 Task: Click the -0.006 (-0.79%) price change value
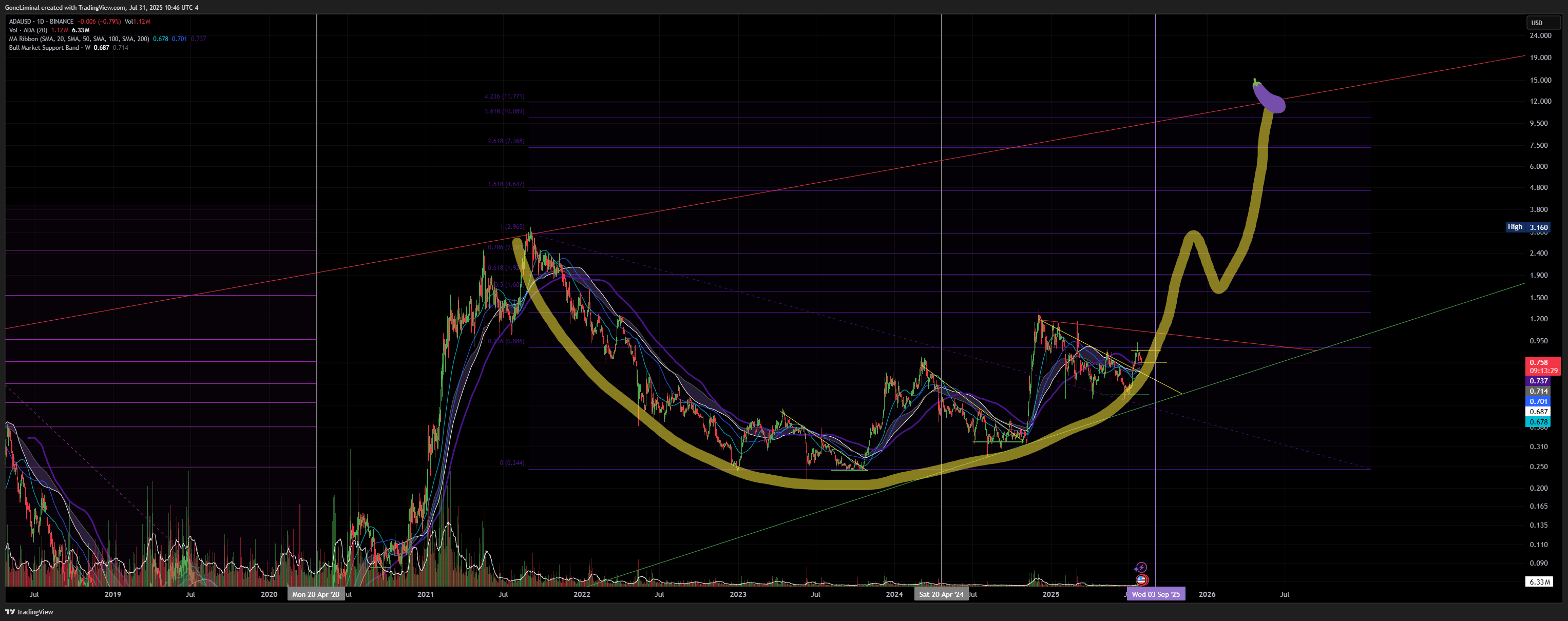coord(99,21)
